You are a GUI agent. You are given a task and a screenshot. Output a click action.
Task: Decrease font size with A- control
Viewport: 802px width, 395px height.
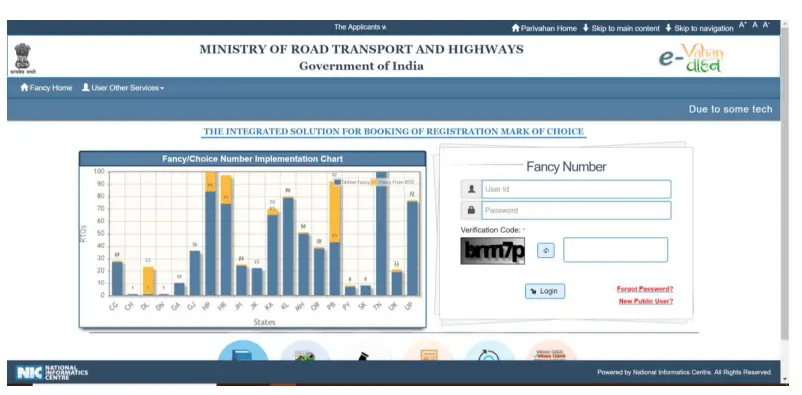(x=766, y=25)
